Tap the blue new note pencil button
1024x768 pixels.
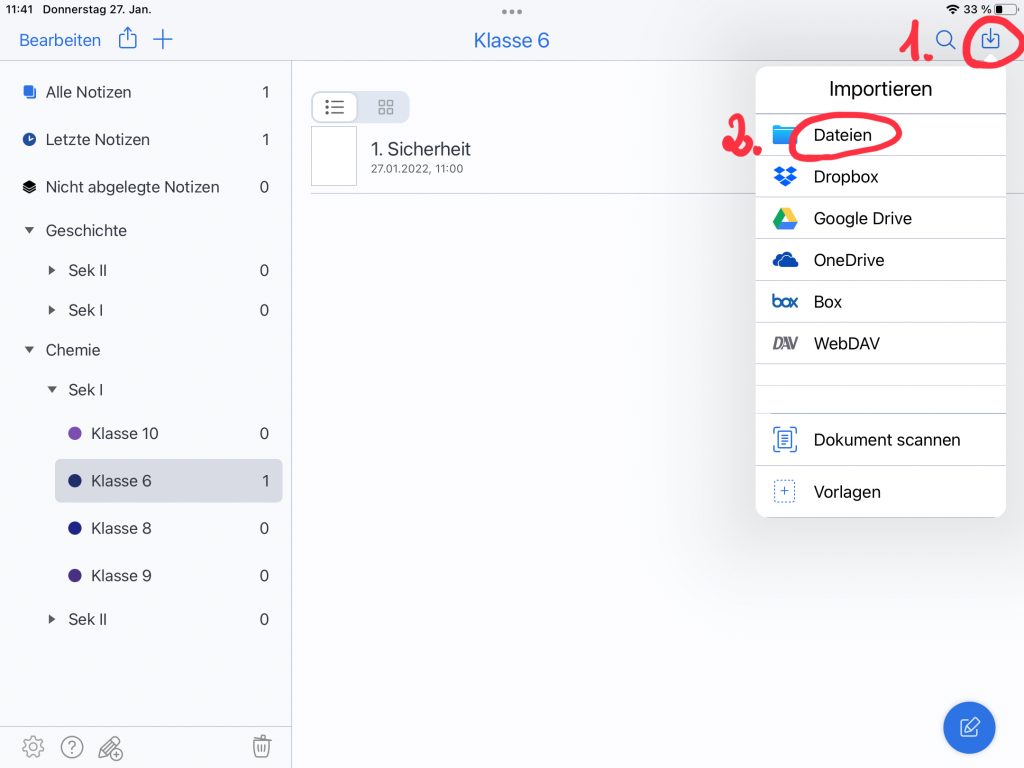[x=969, y=727]
